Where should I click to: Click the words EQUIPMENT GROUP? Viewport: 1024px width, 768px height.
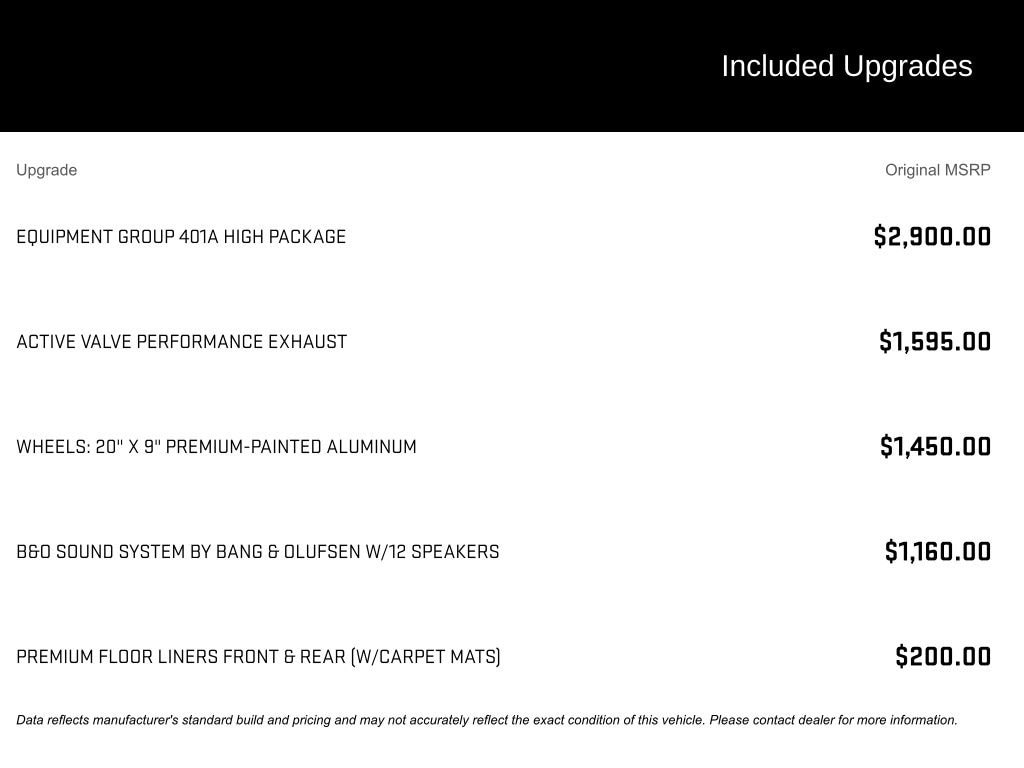(x=95, y=237)
